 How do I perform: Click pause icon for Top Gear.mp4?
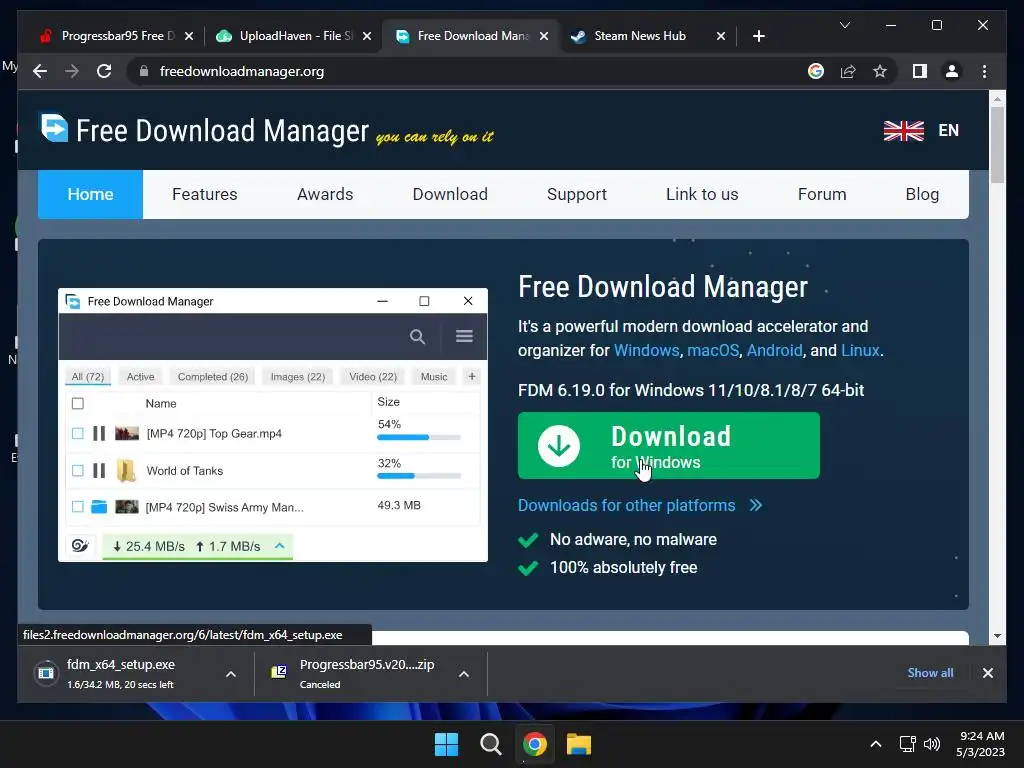click(x=99, y=433)
